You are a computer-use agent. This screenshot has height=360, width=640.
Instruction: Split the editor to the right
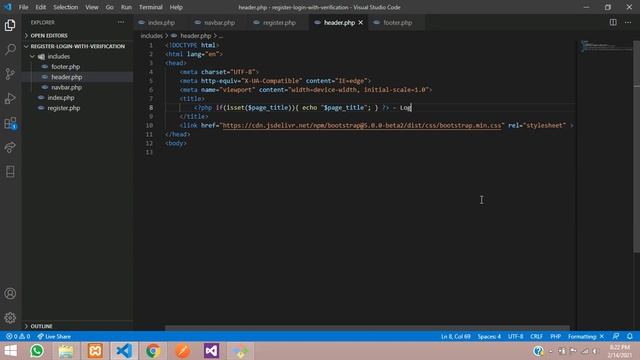click(613, 22)
